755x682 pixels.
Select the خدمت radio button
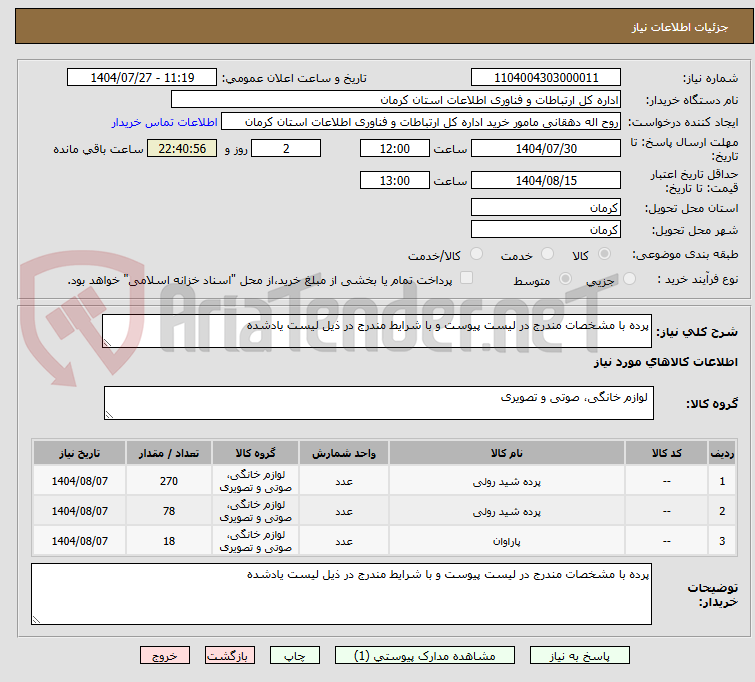tap(546, 255)
